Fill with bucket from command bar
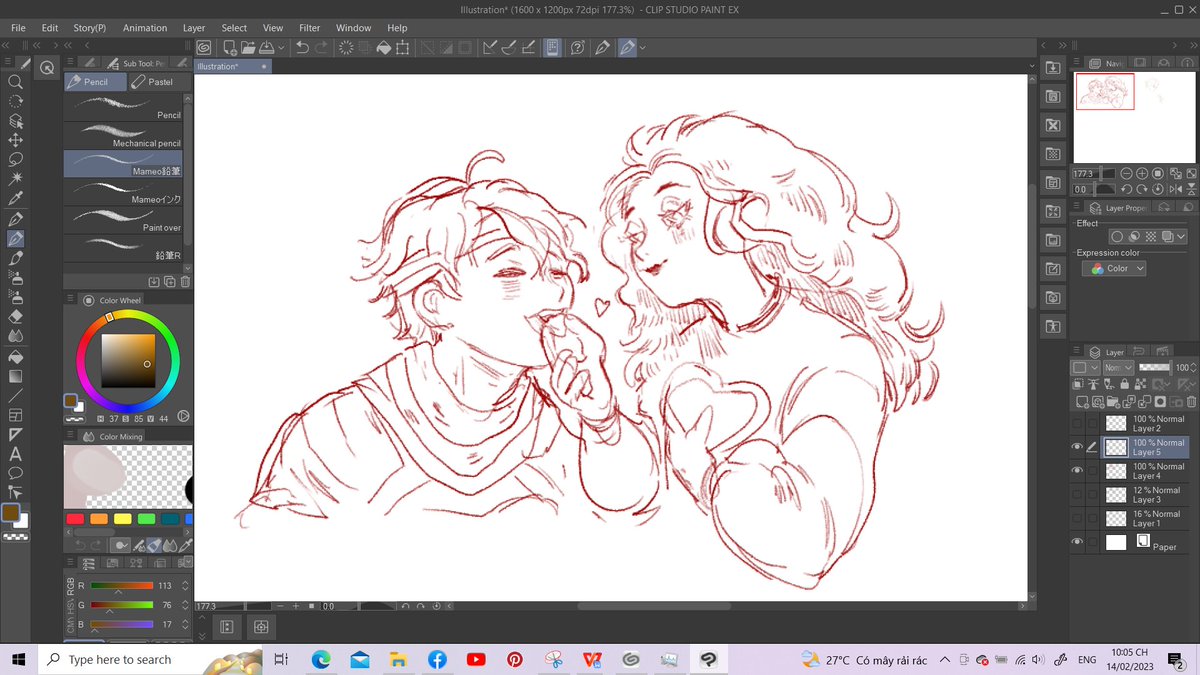 point(383,47)
